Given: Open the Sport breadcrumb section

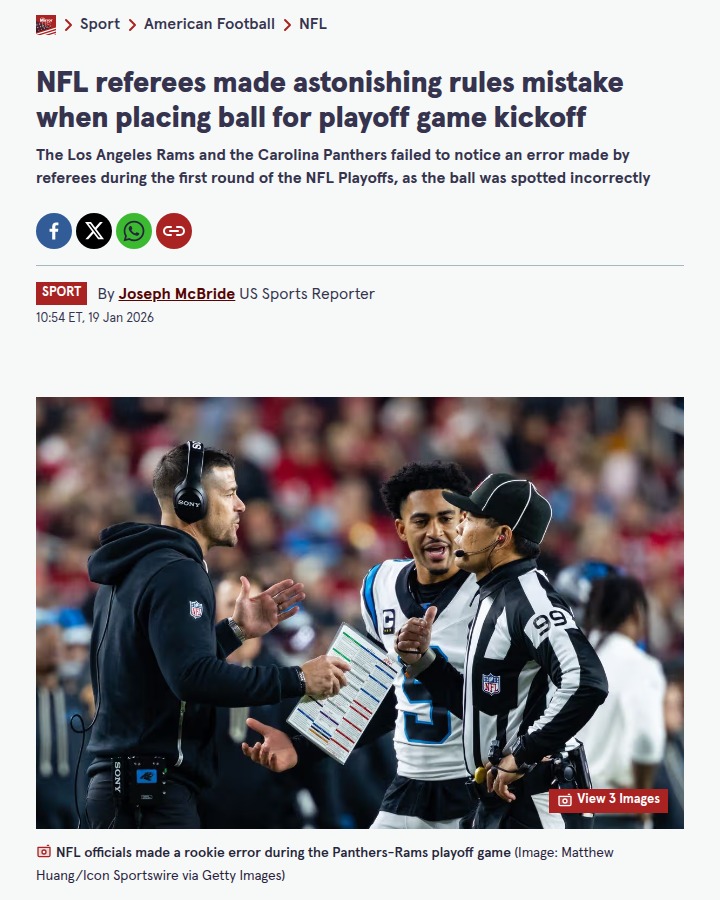Looking at the screenshot, I should pyautogui.click(x=100, y=24).
